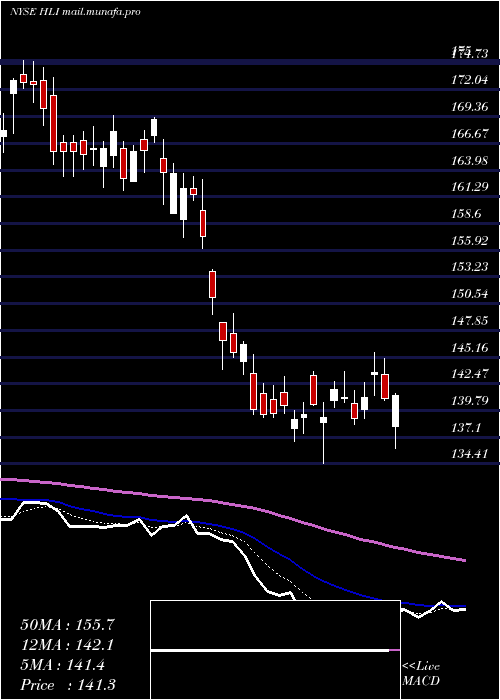Viewport: 500px width, 700px height.
Task: Click the NYSE HLI mail.munafa.pro title text
Action: pos(75,12)
